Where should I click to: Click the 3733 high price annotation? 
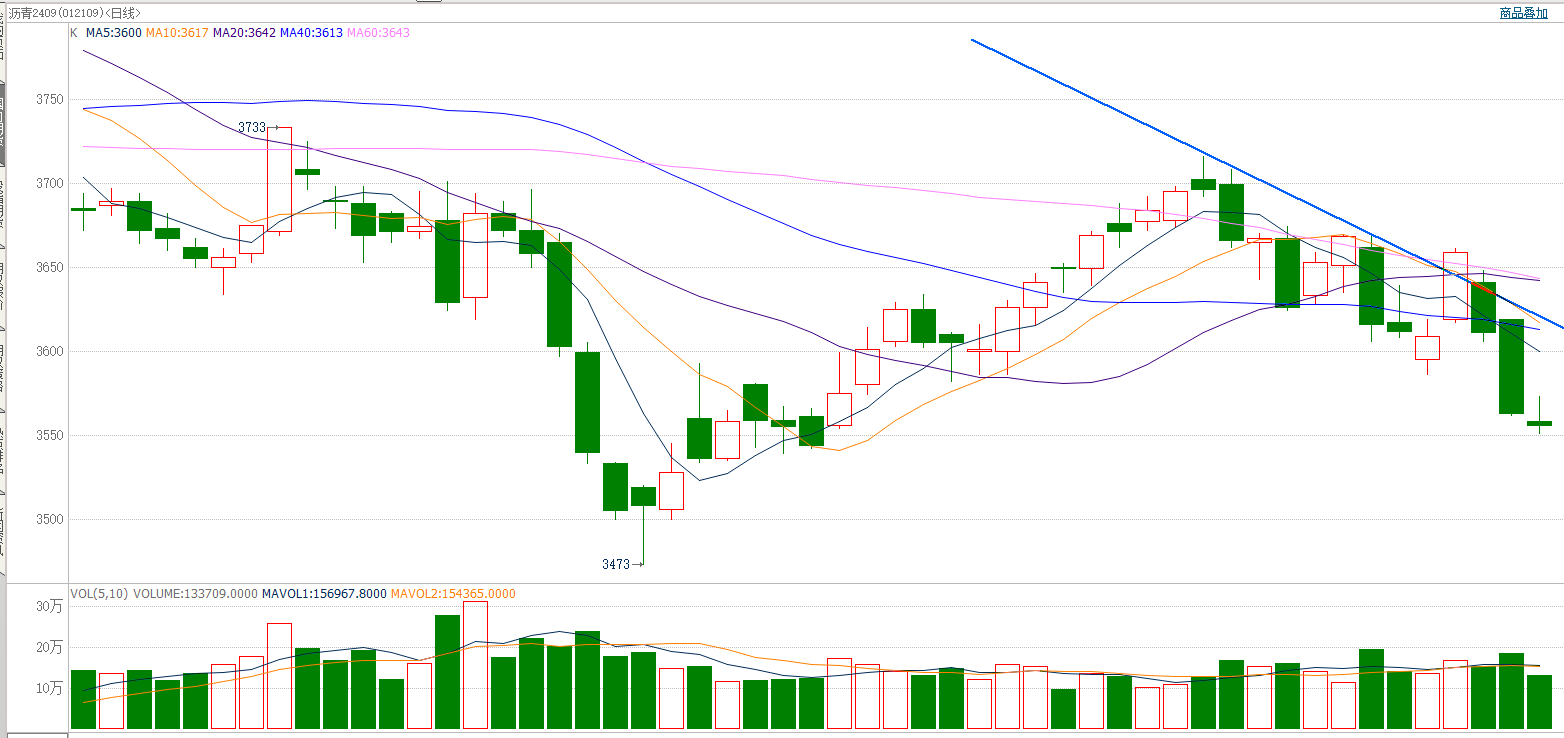pos(252,127)
